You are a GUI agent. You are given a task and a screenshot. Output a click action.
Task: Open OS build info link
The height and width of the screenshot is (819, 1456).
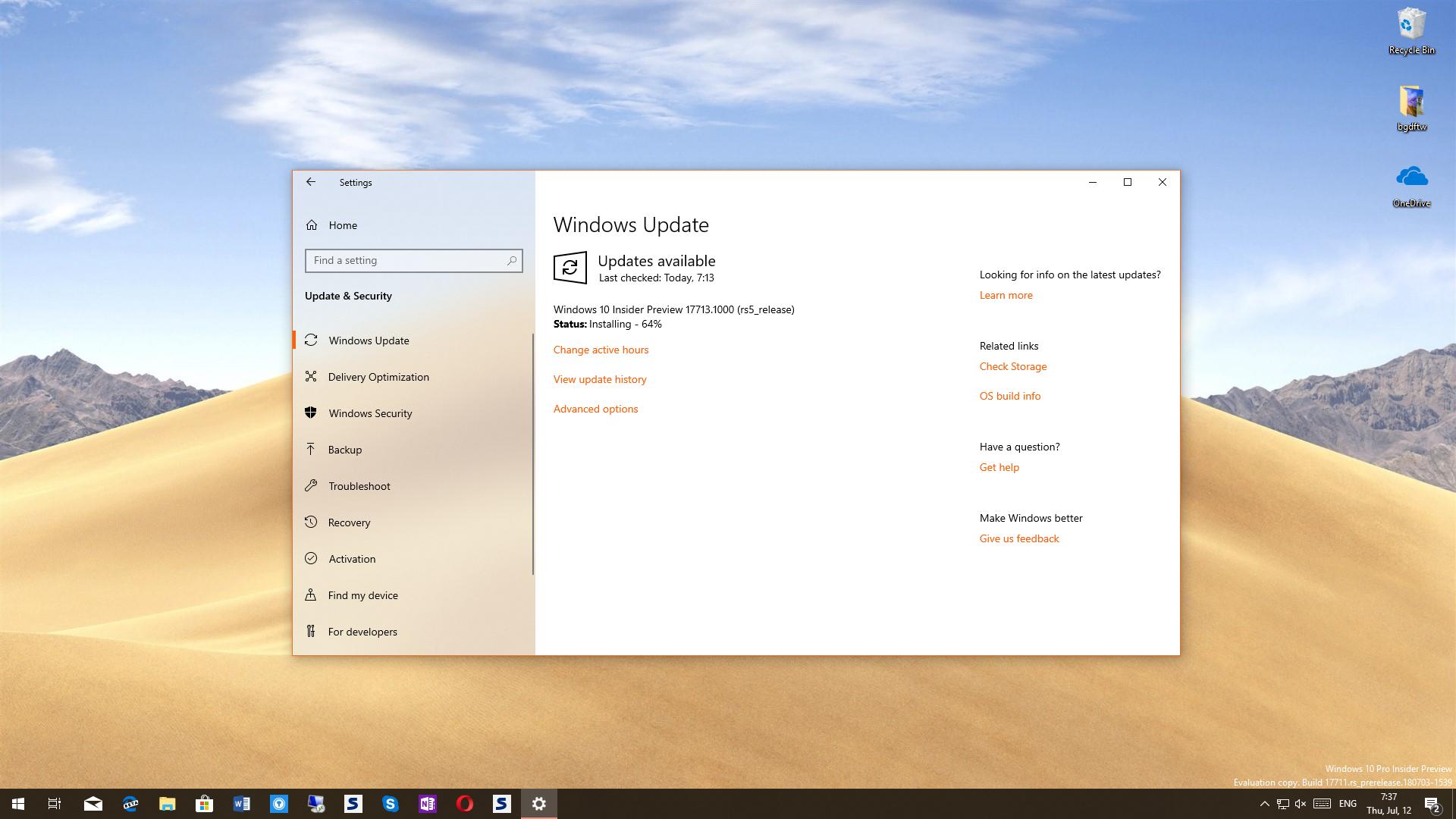coord(1010,396)
